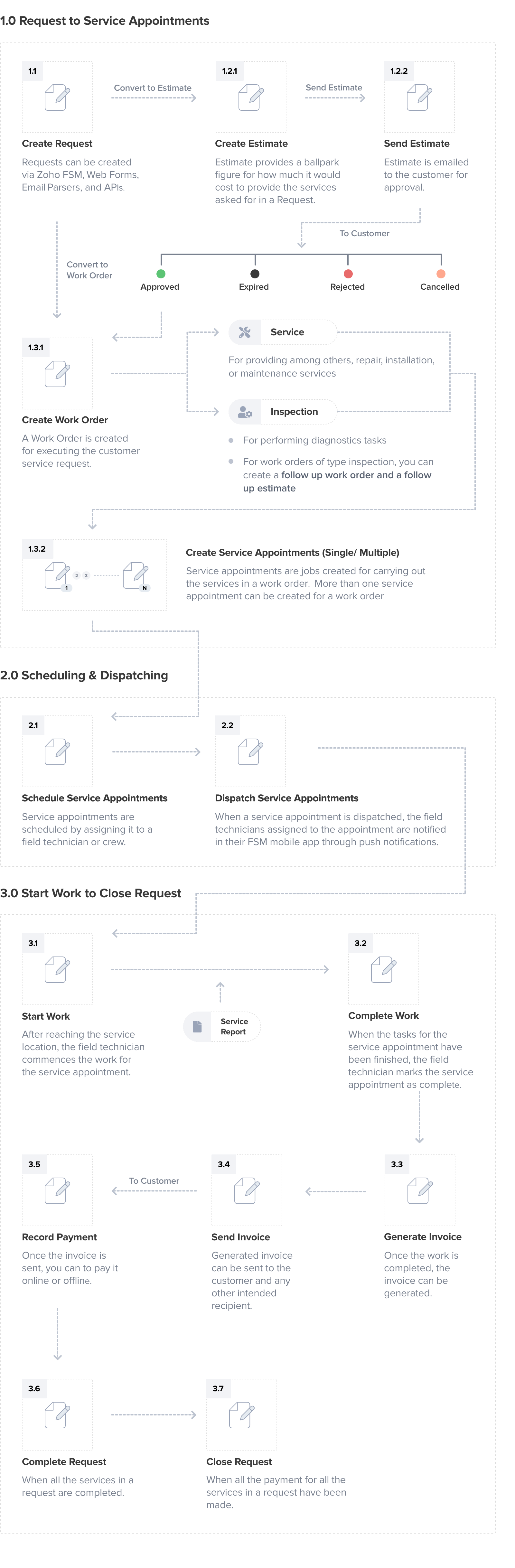Click the Create Request step icon

click(57, 98)
